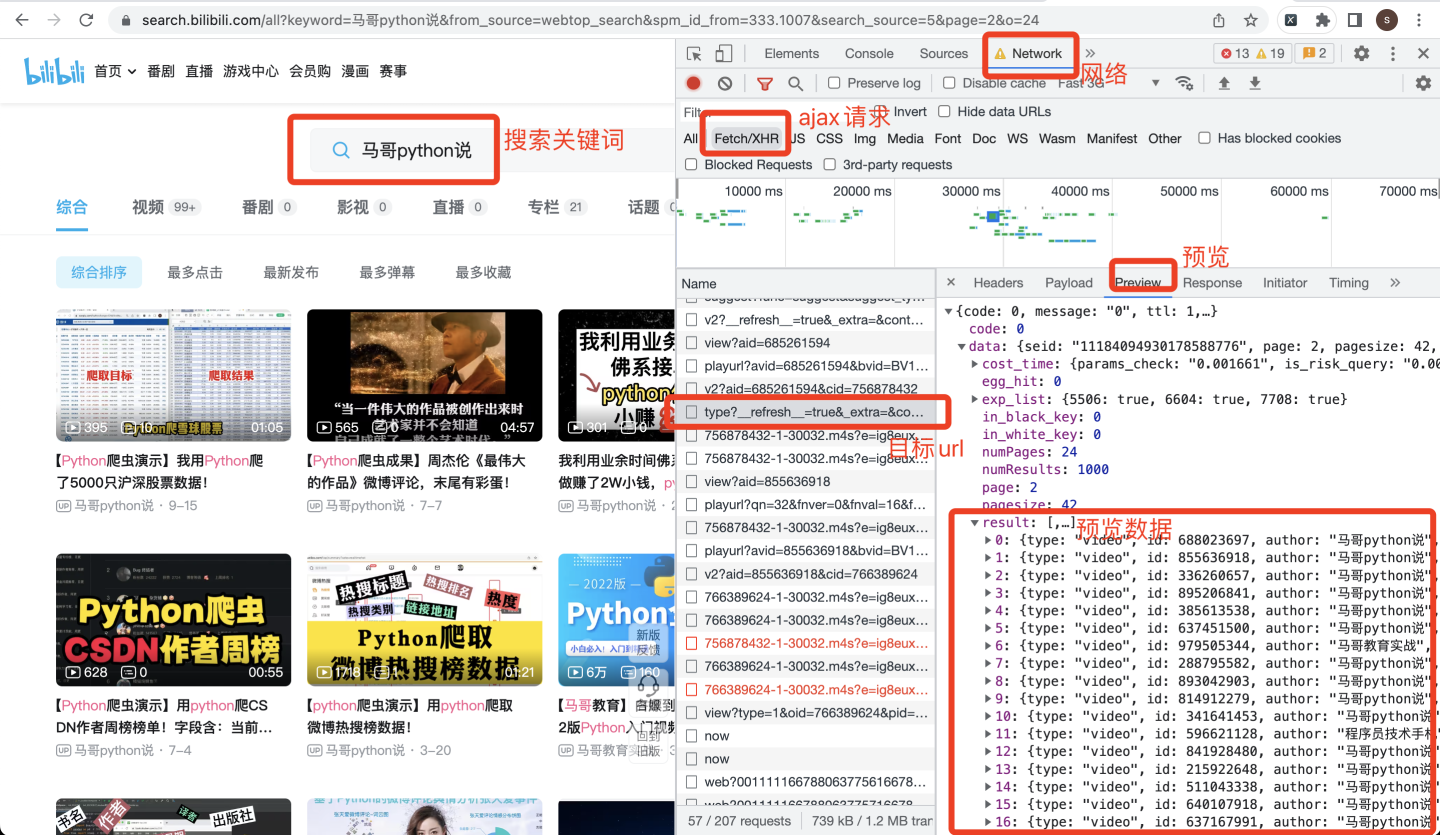Toggle the device toolbar icon
Screen dimensions: 1440x835
pos(723,54)
